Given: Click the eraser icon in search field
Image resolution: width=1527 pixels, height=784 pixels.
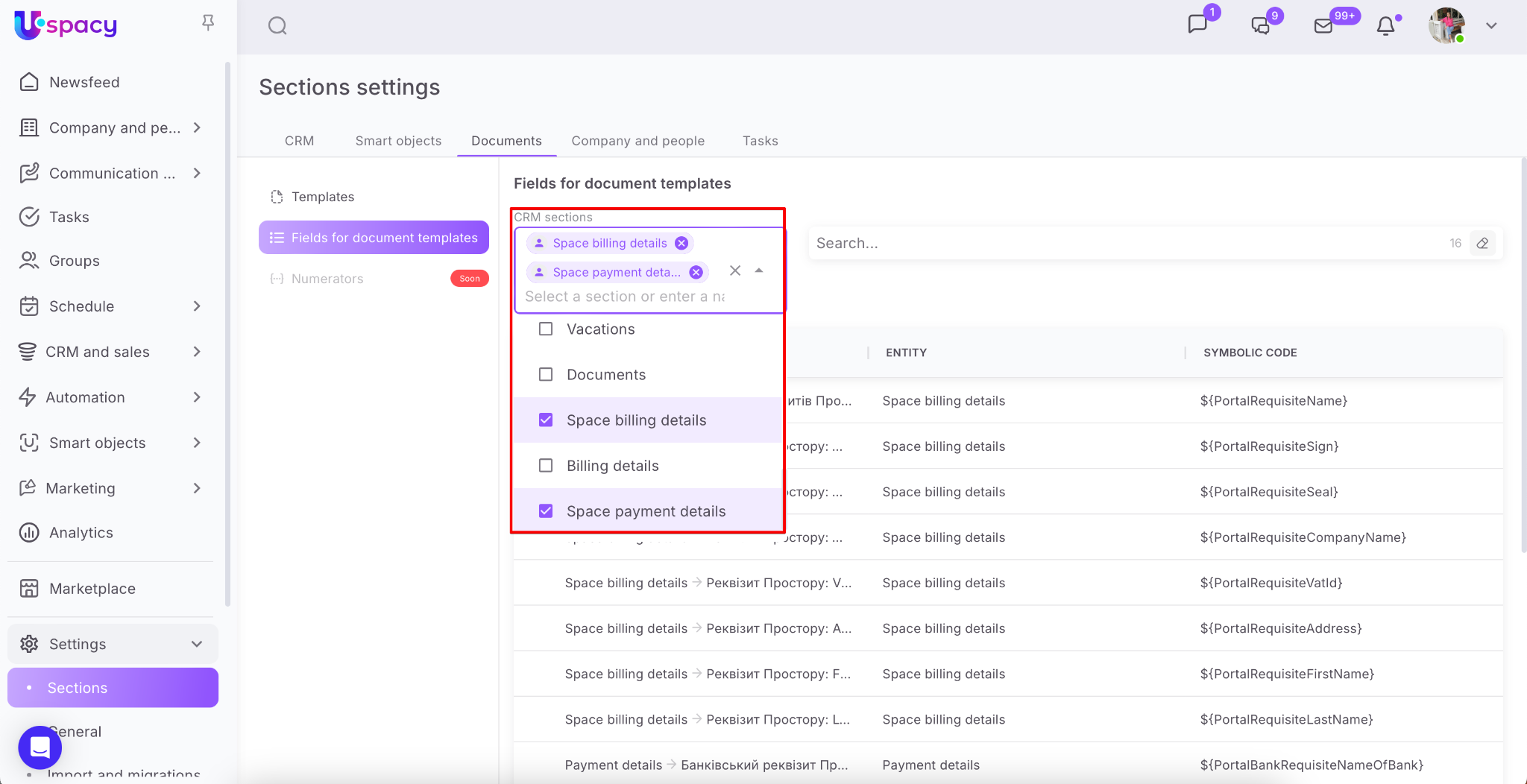Looking at the screenshot, I should (1482, 243).
